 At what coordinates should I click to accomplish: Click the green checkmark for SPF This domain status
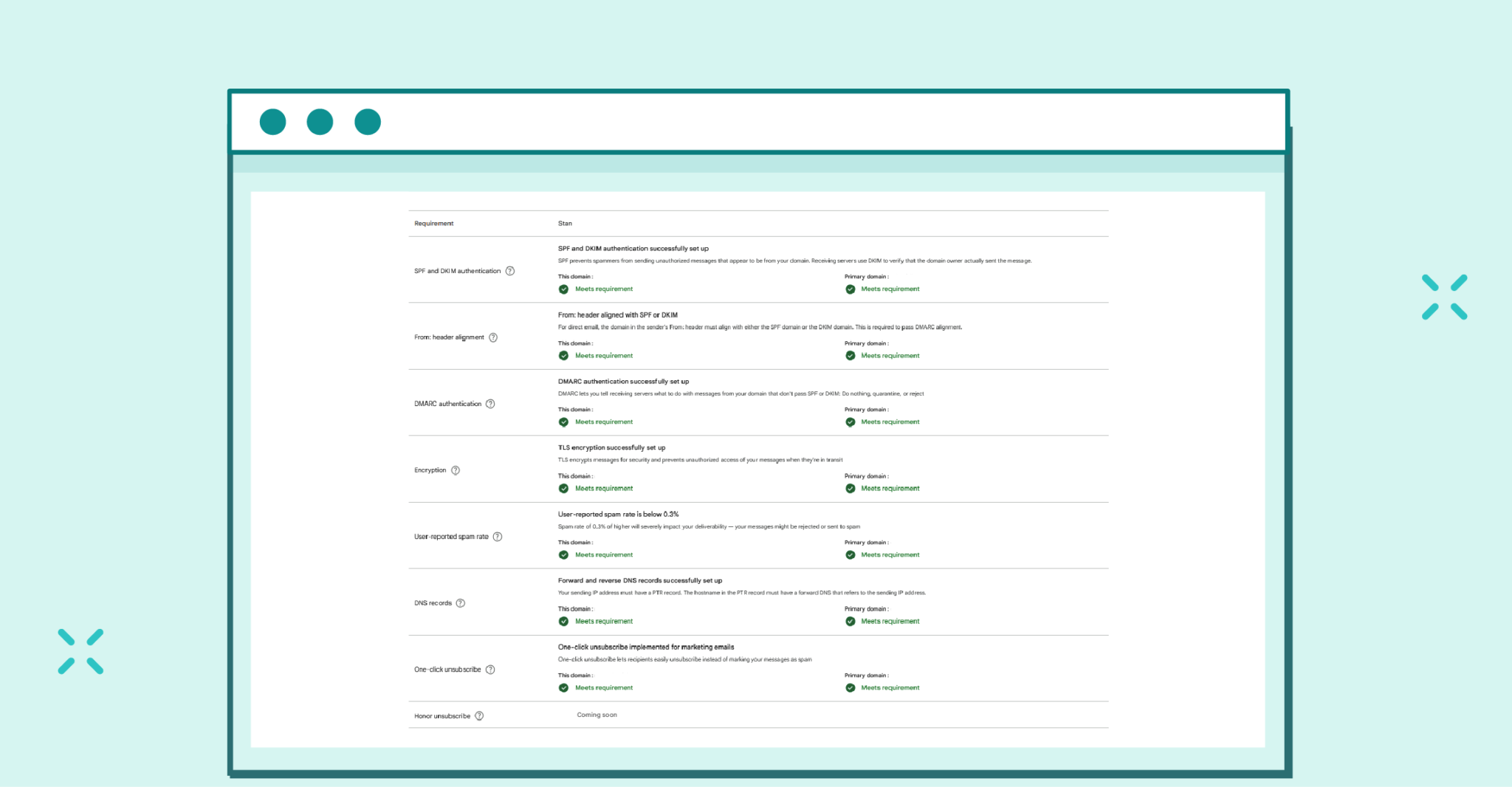pos(563,289)
